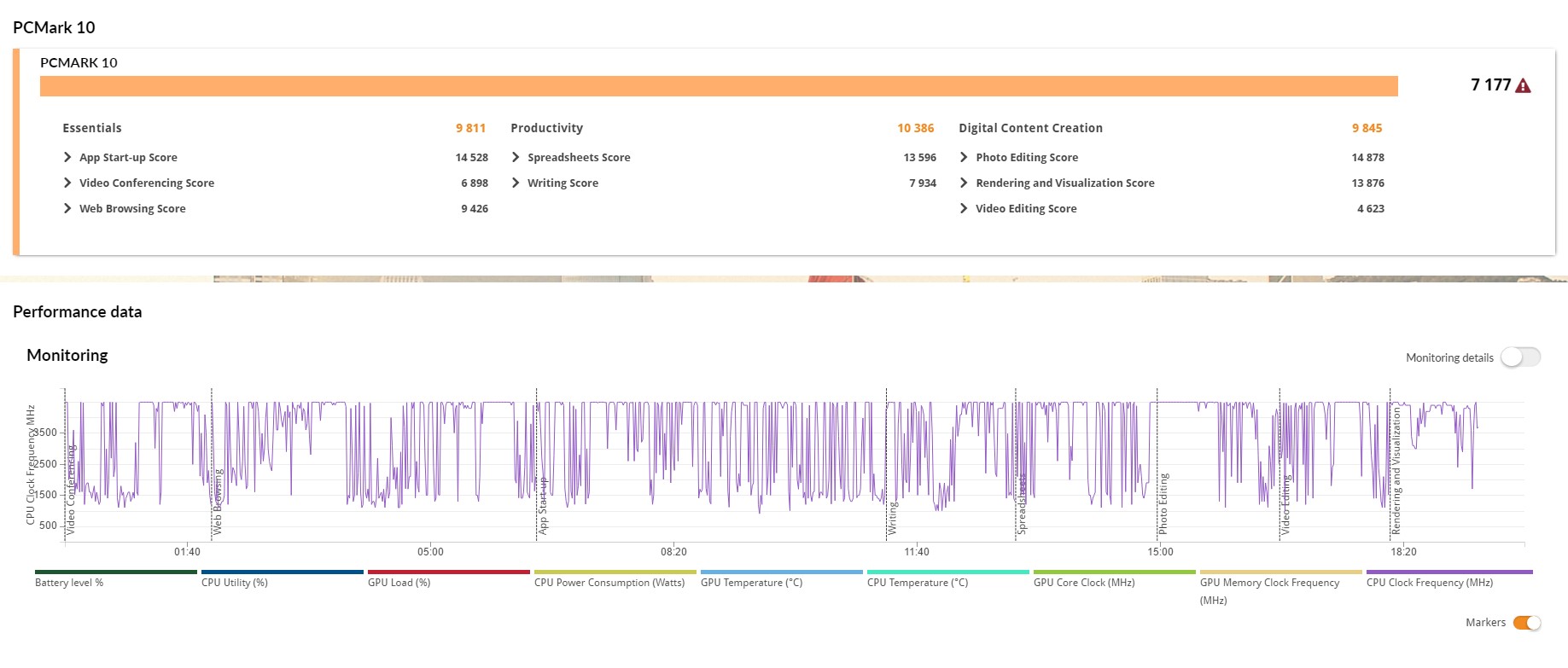Click Rendering and Visualization chart marker
This screenshot has width=1568, height=668.
(1396, 471)
